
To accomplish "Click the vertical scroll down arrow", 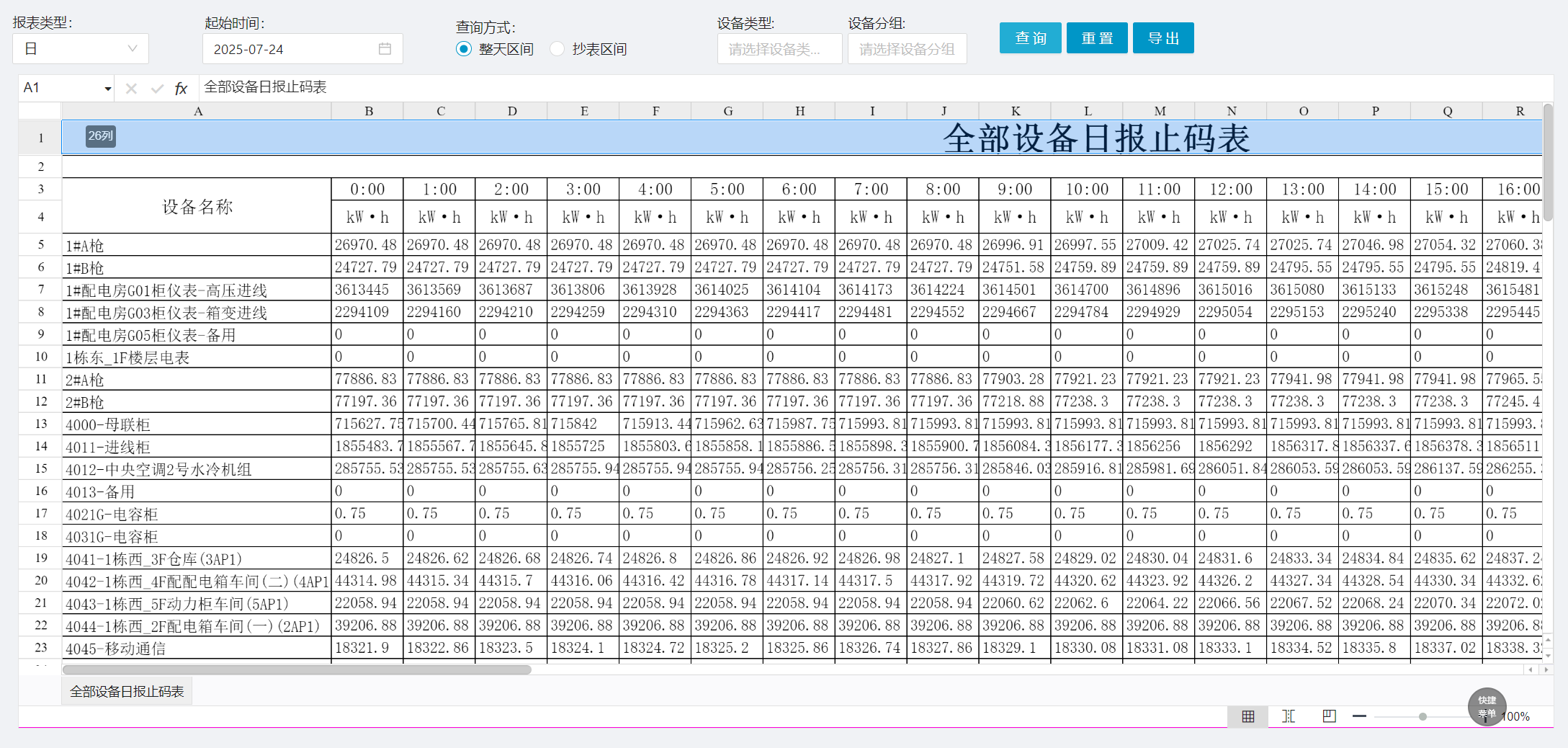I will click(x=1549, y=655).
